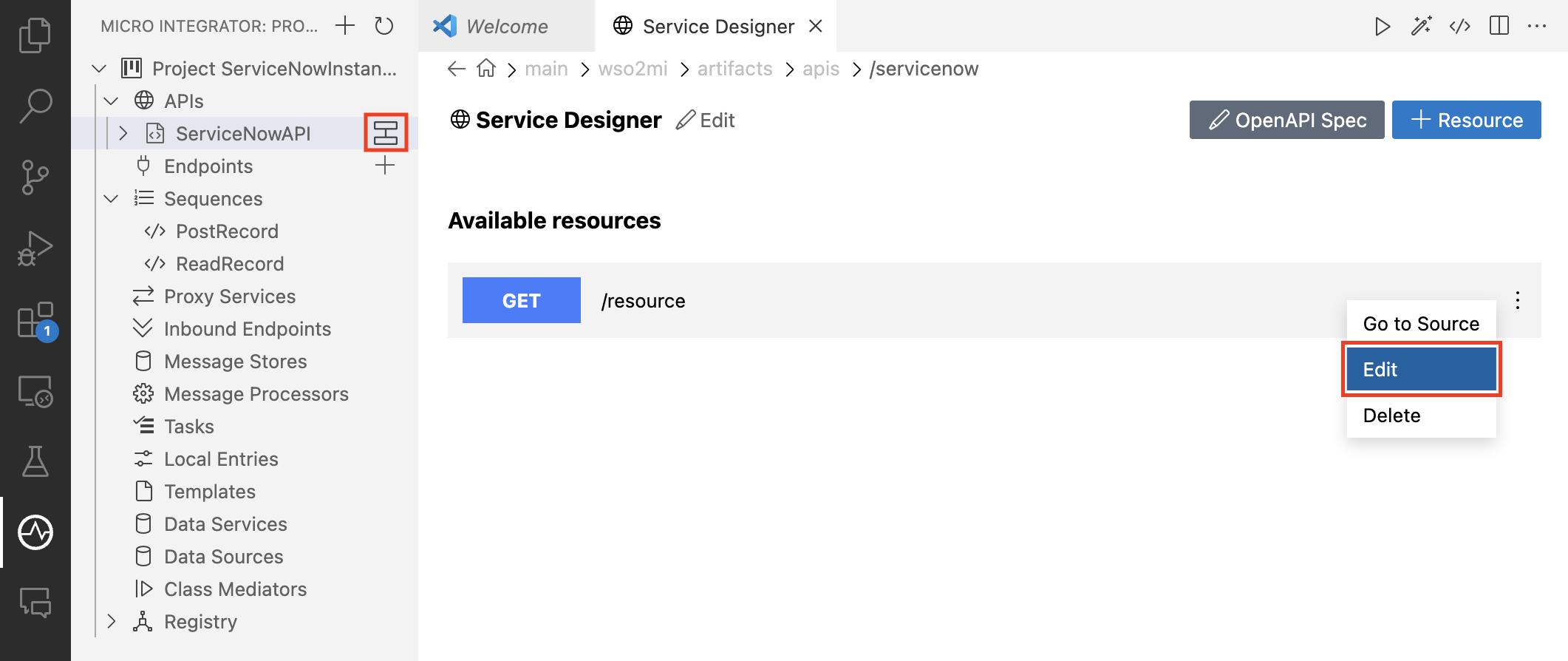This screenshot has height=661, width=1568.
Task: Open Service Designer for ServiceNowAPI
Action: click(x=386, y=133)
